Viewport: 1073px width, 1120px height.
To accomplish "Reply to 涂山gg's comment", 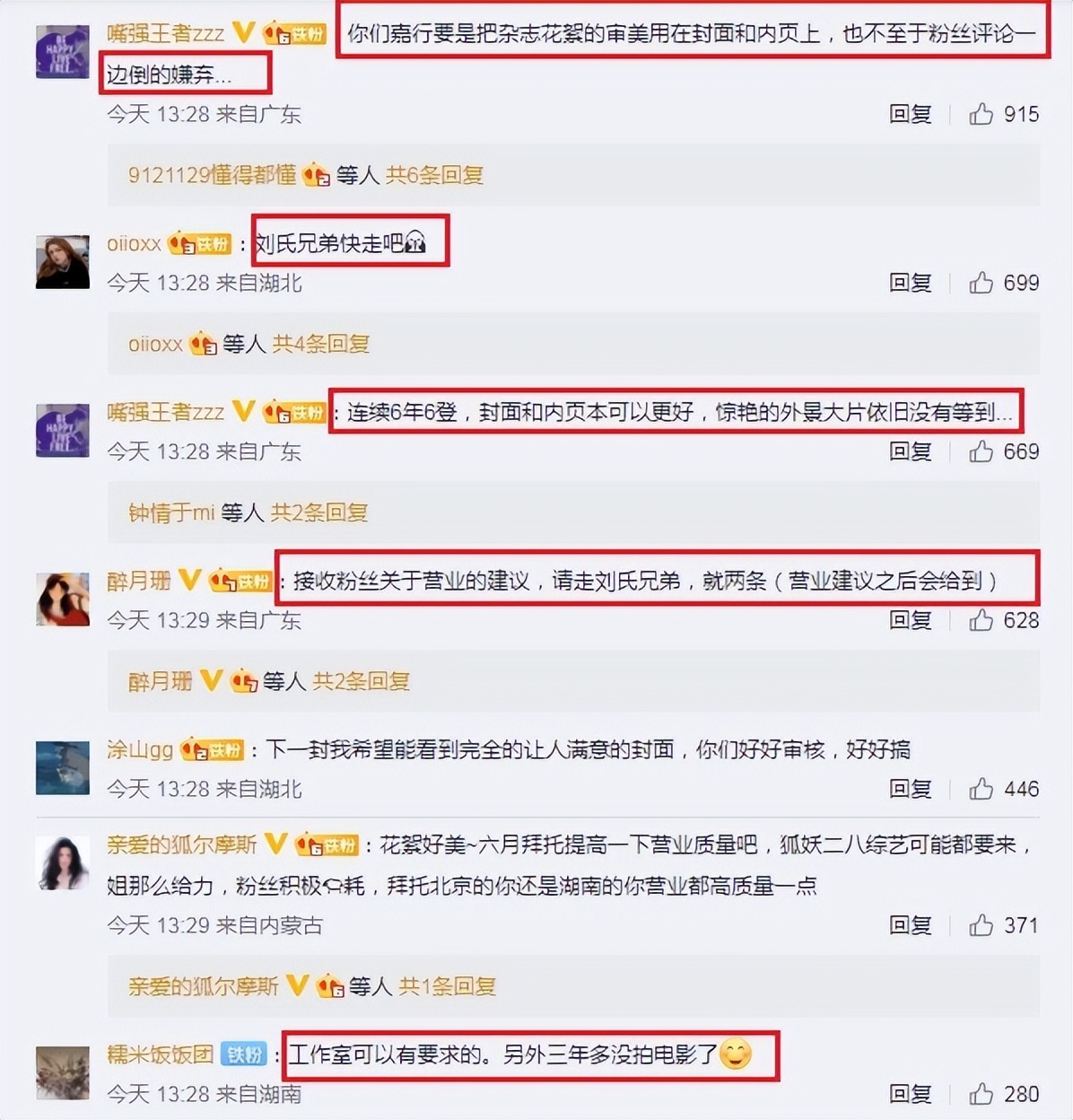I will [910, 789].
